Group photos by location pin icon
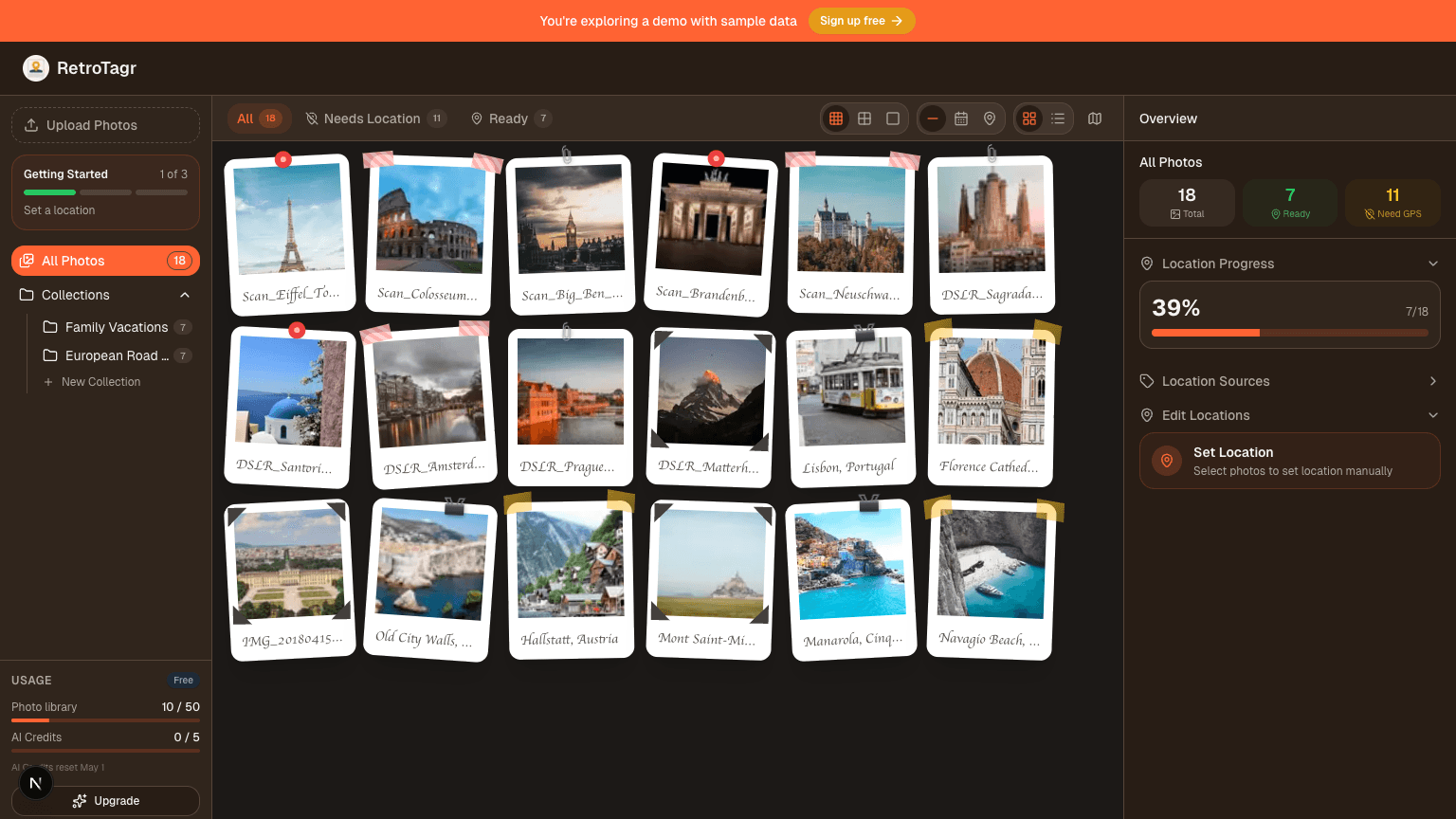 click(990, 118)
